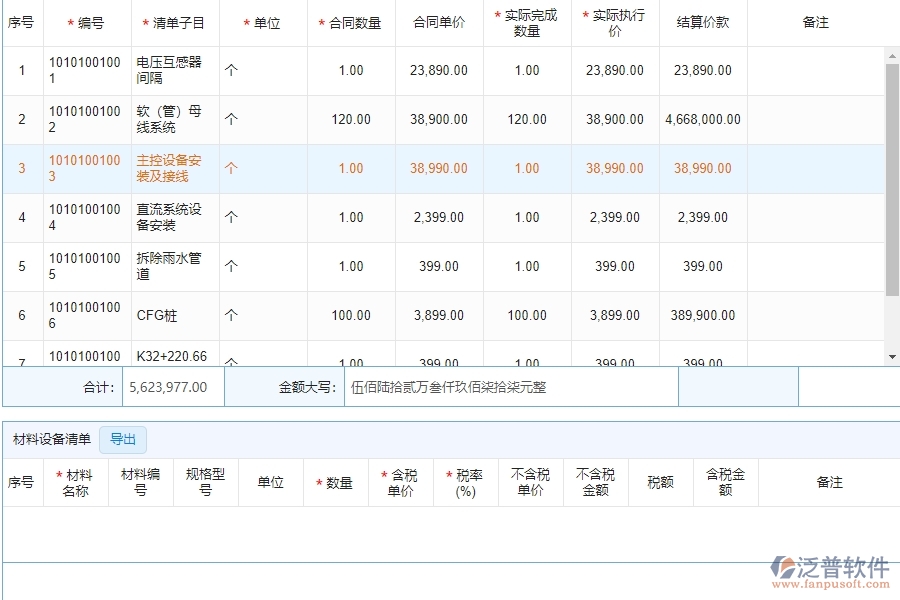The height and width of the screenshot is (600, 900).
Task: Click the 泛普软件 logo icon
Action: 782,569
